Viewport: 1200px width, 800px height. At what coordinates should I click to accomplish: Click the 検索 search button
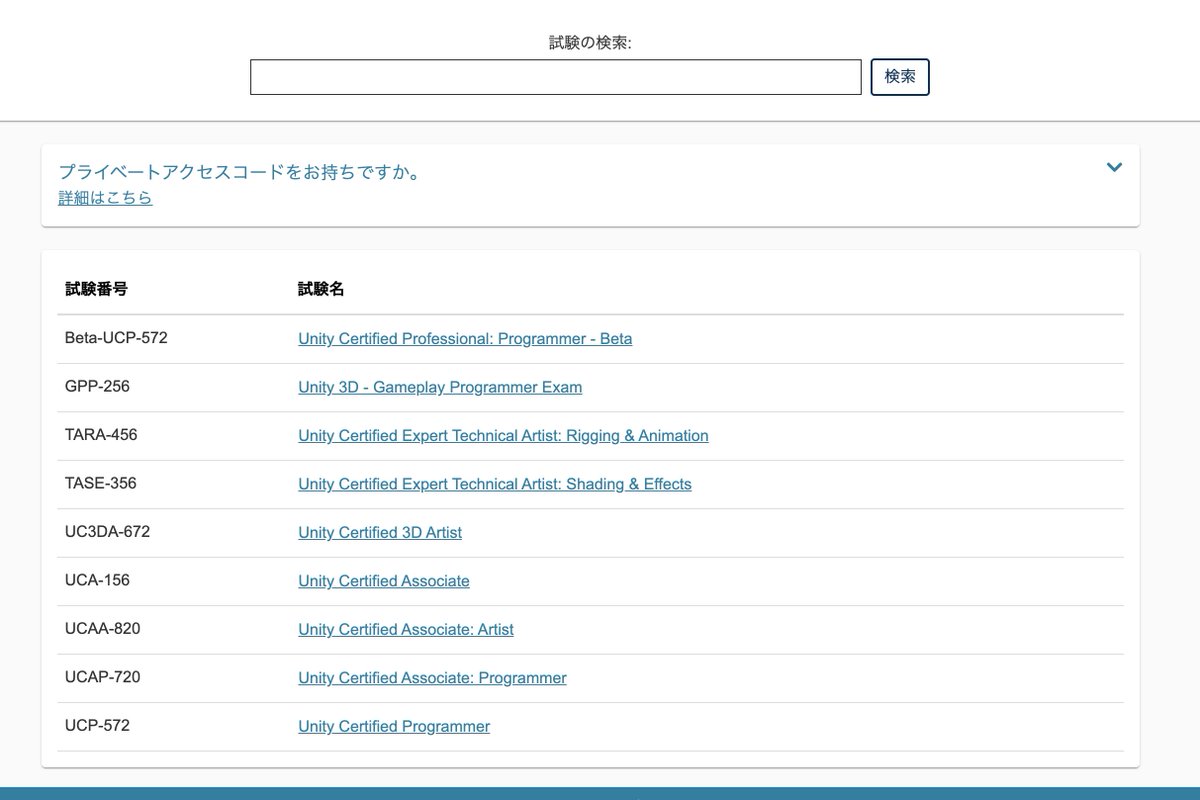pos(900,77)
